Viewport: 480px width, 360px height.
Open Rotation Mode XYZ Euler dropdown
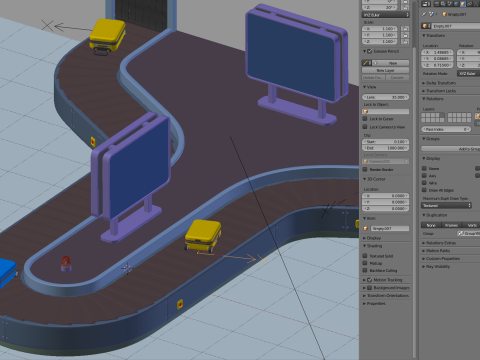pos(468,73)
